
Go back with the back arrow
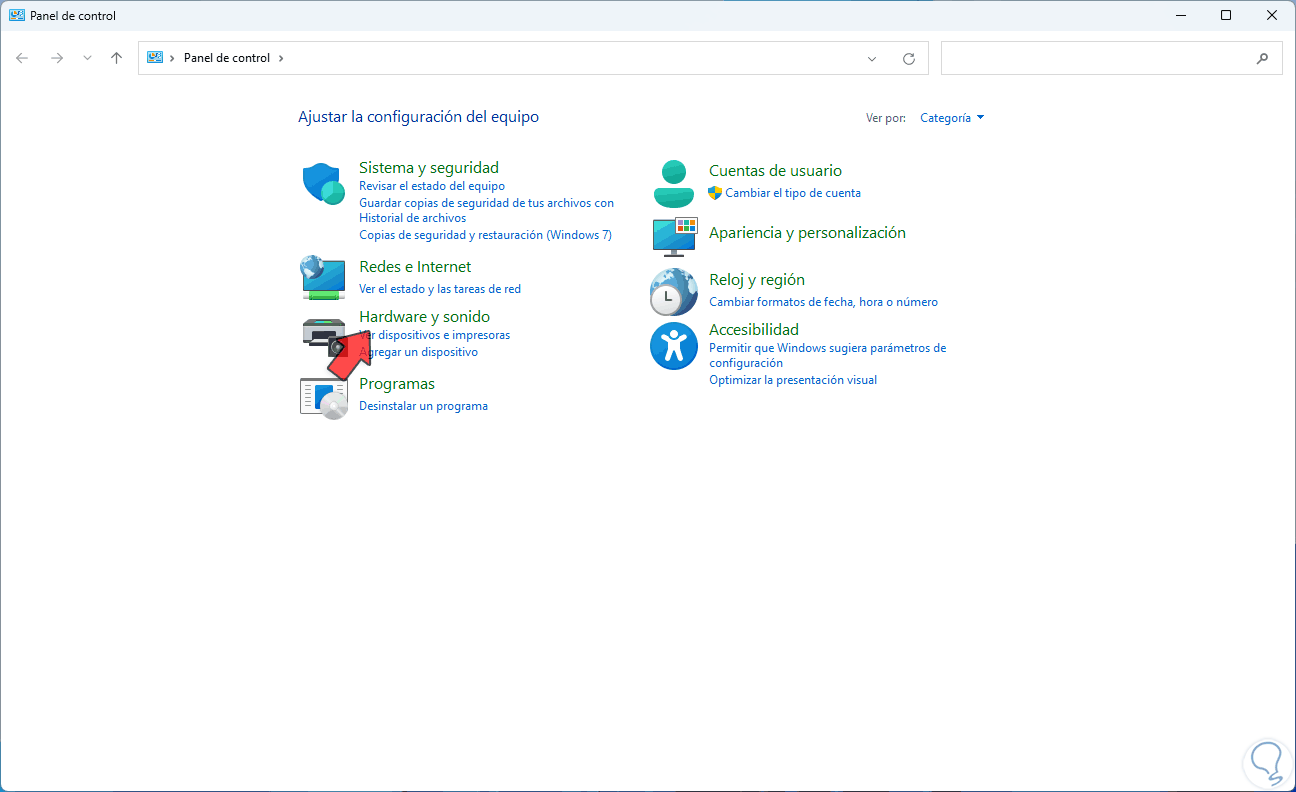22,58
